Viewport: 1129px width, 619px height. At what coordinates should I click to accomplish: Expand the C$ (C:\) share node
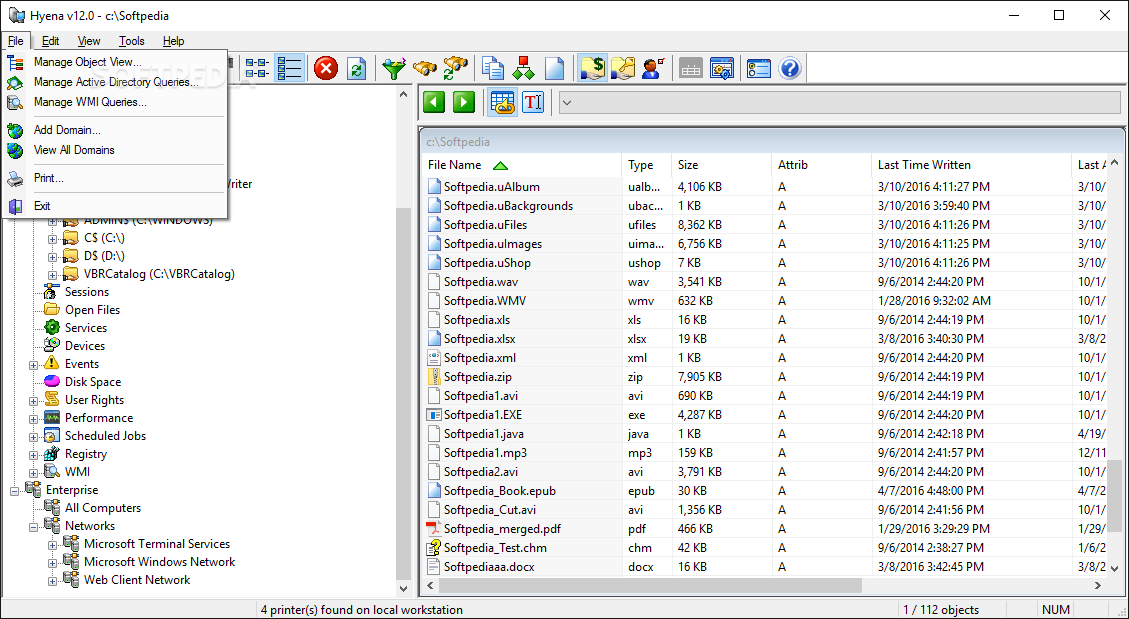[x=52, y=238]
